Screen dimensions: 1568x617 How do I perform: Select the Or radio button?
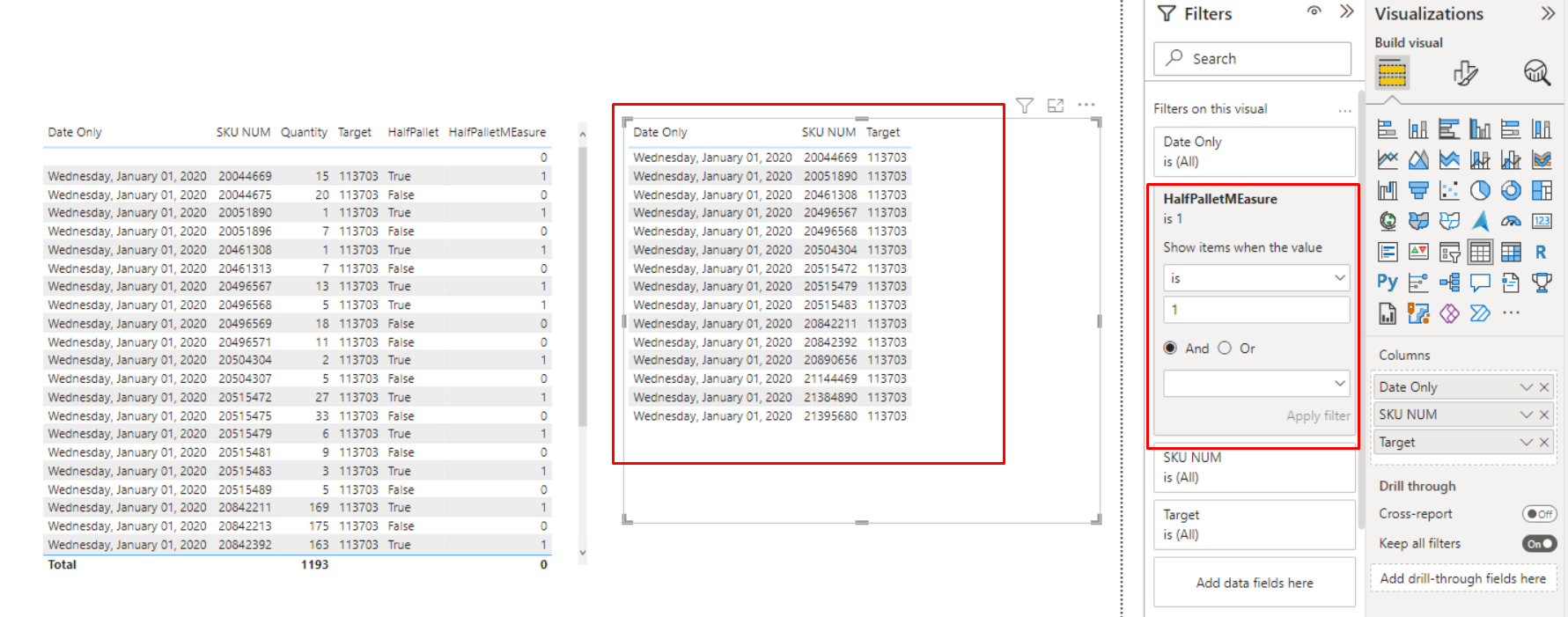(1225, 348)
